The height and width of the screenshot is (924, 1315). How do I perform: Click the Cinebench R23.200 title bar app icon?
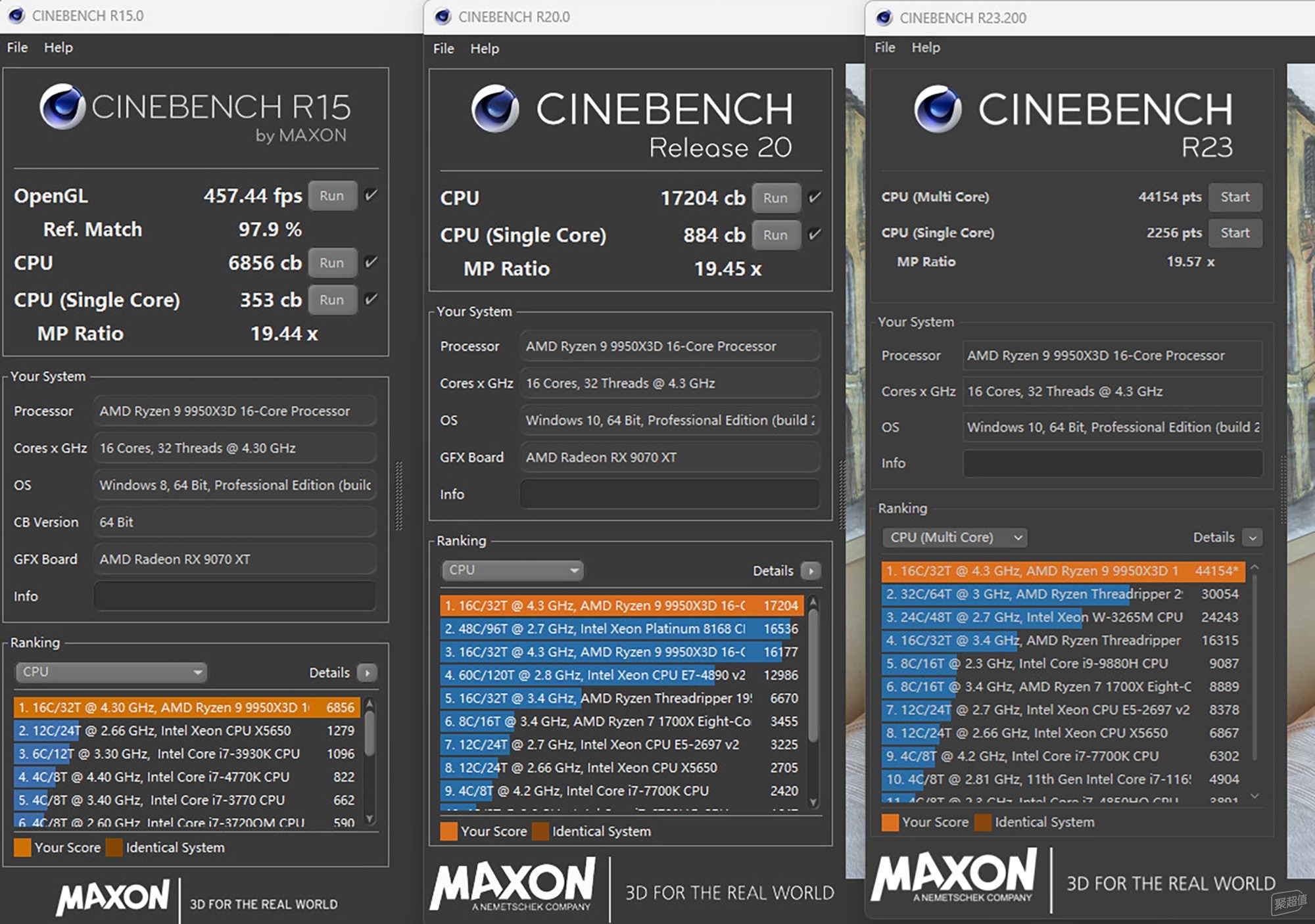tap(884, 18)
